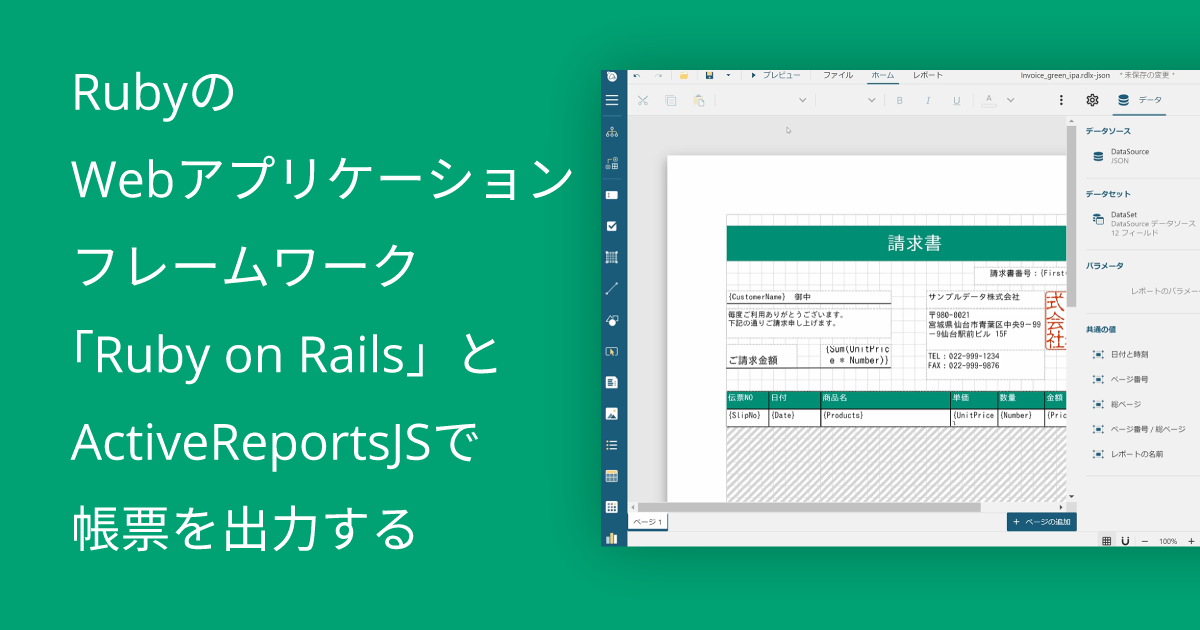This screenshot has height=630, width=1200.
Task: Select the {SlipNo} table cell
Action: coord(747,417)
